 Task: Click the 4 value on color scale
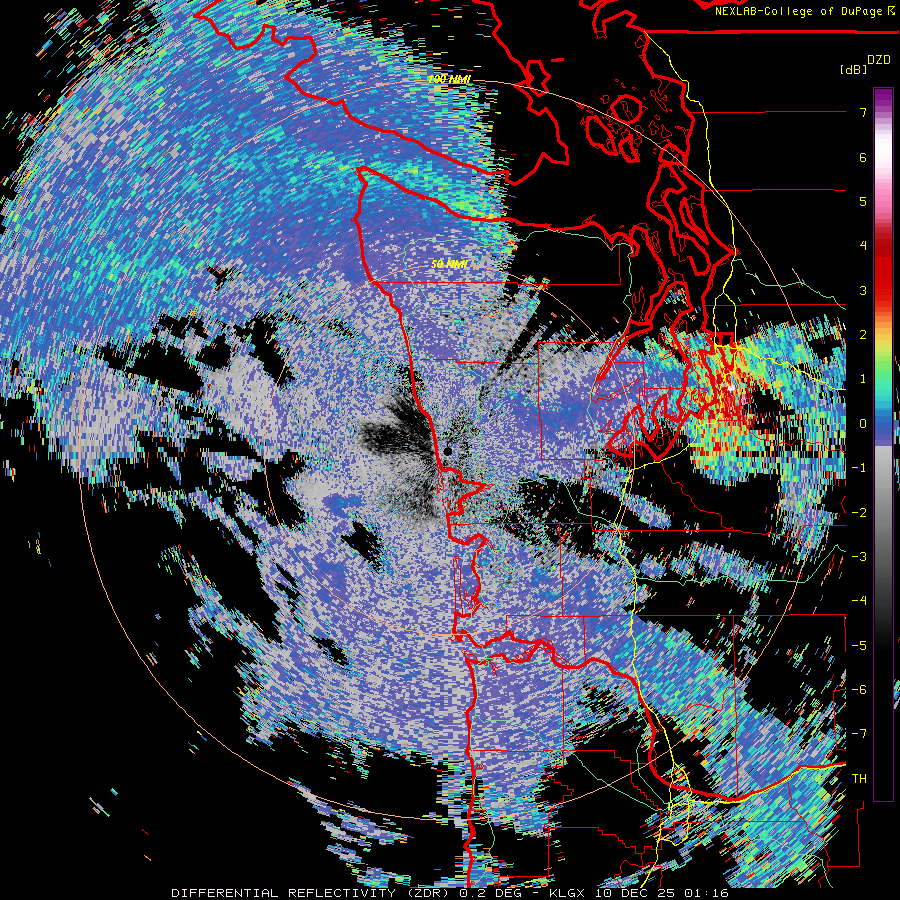point(863,245)
